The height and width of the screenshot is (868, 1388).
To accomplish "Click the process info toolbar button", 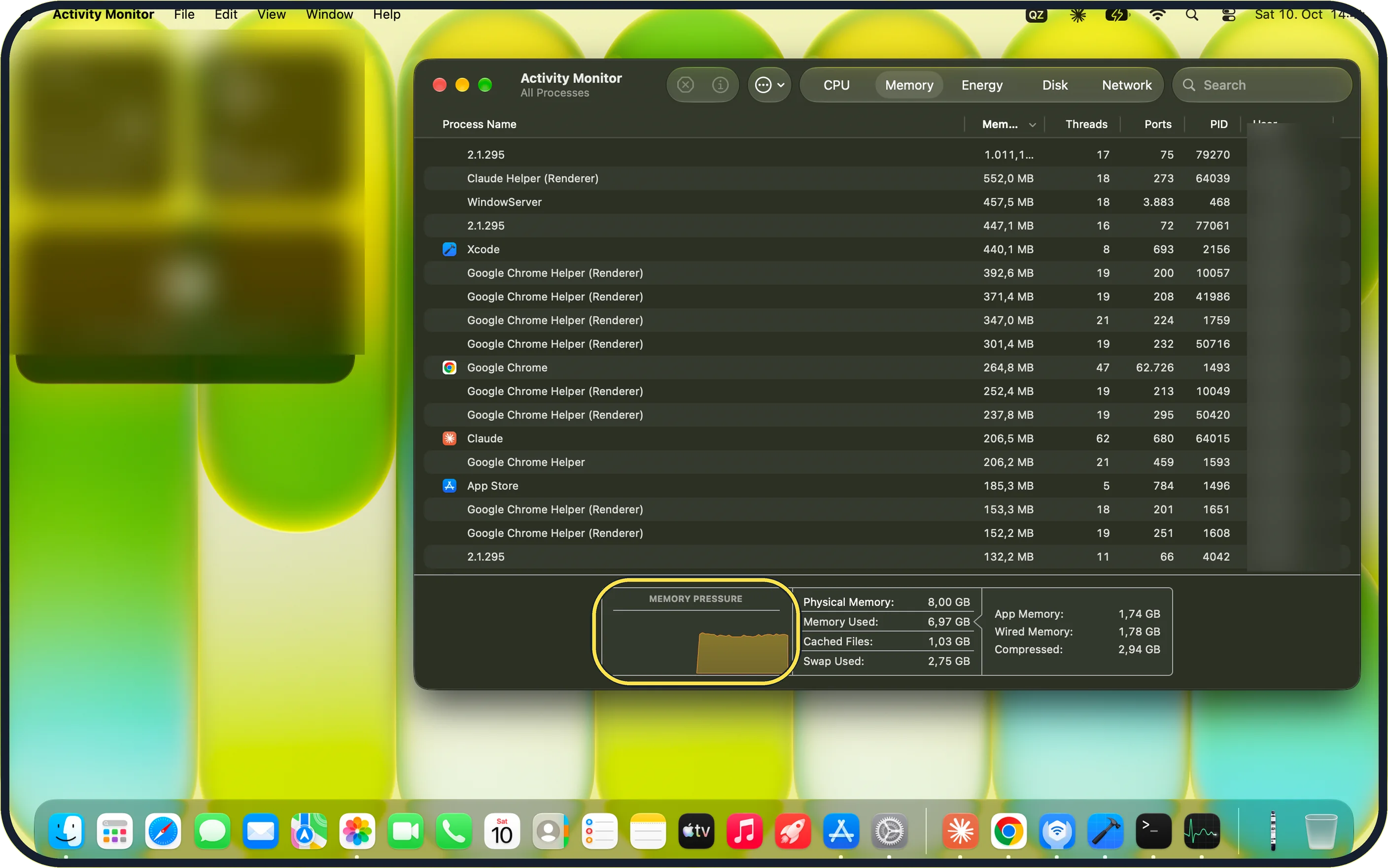I will (720, 85).
